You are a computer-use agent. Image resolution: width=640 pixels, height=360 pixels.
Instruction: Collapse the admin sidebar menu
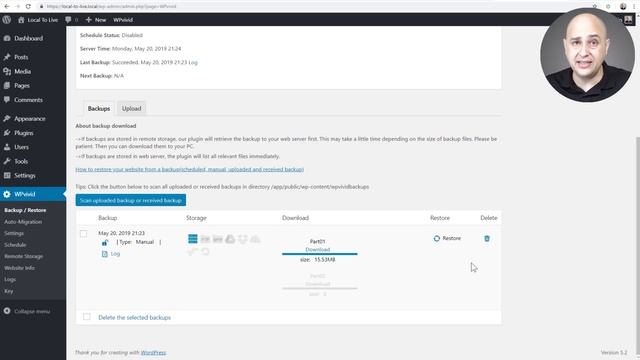click(27, 311)
